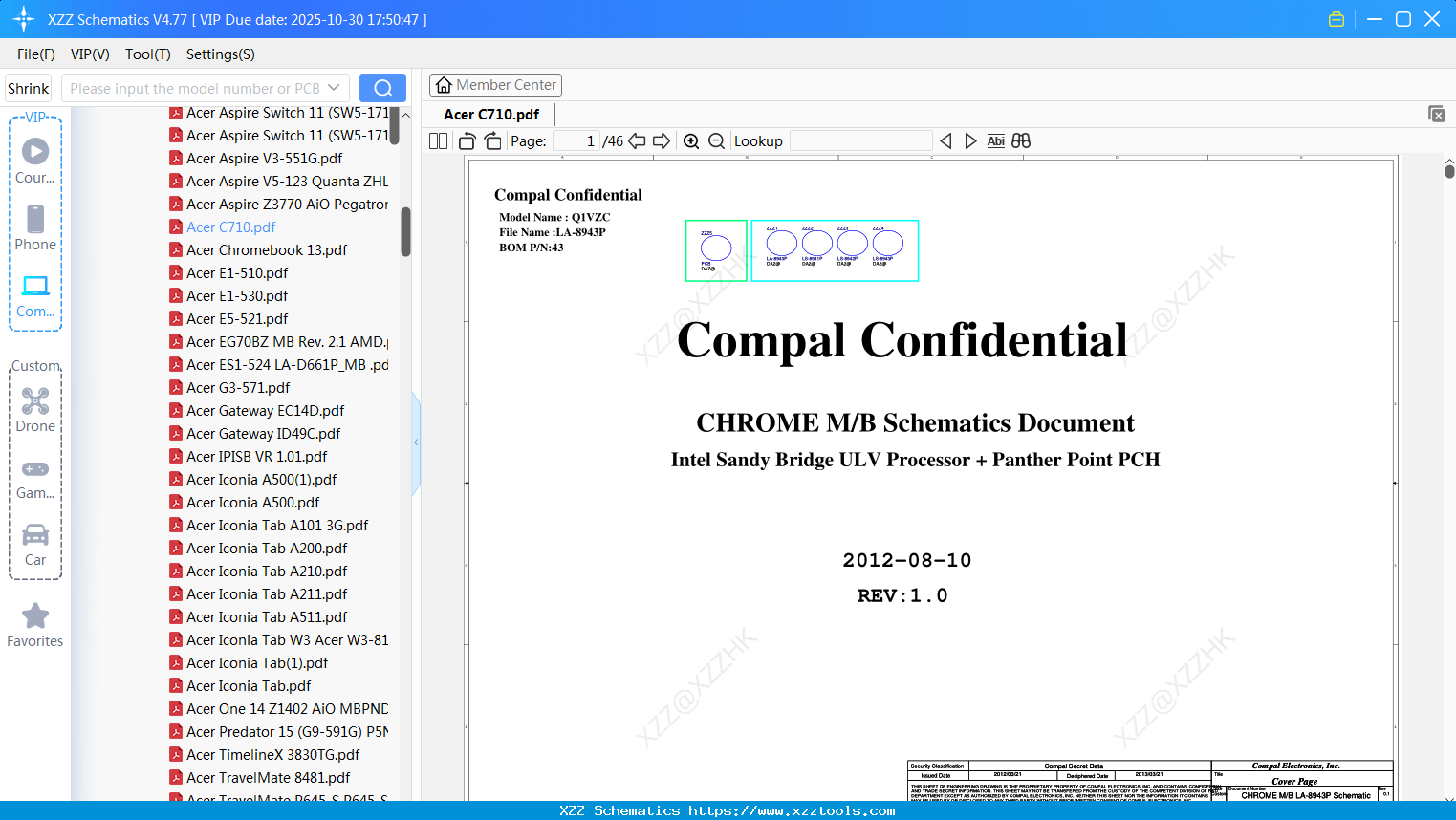Image resolution: width=1456 pixels, height=820 pixels.
Task: Open the Member Center
Action: [x=495, y=85]
